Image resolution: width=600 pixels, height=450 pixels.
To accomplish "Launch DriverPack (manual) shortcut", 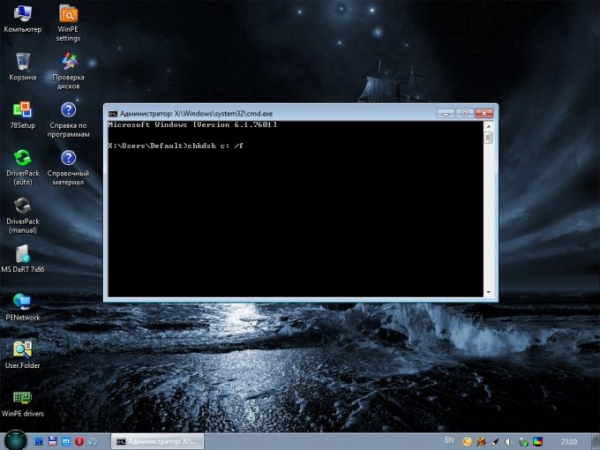I will [x=22, y=206].
